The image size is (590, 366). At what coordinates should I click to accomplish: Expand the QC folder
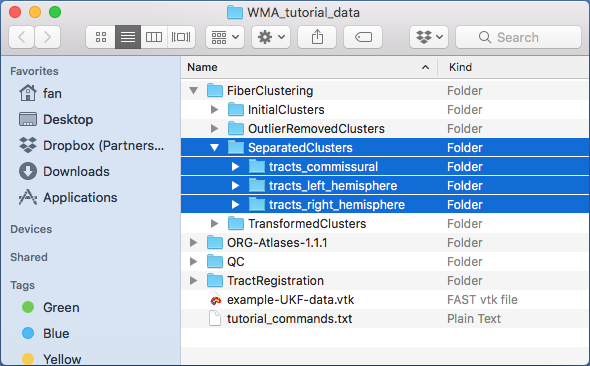[194, 261]
